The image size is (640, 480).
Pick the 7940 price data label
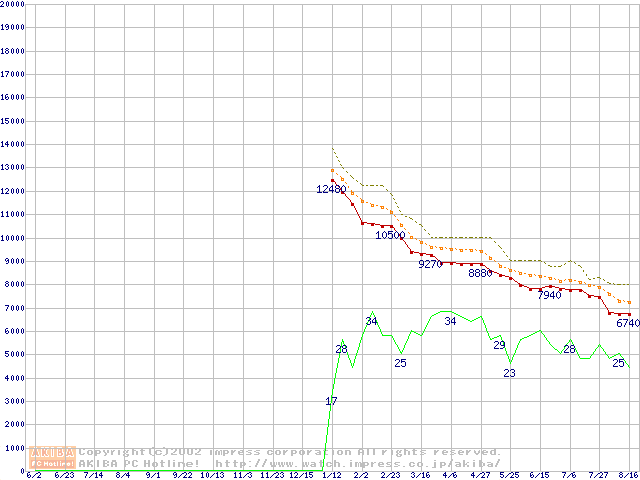click(549, 296)
